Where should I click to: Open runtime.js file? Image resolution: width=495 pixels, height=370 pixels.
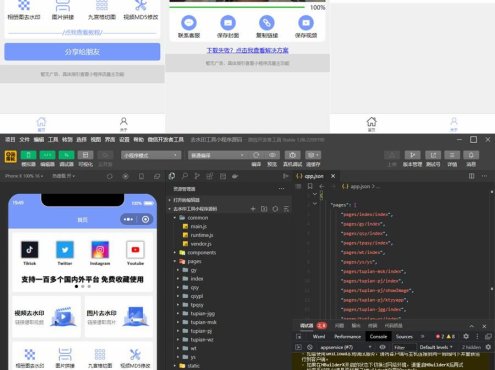coord(202,235)
